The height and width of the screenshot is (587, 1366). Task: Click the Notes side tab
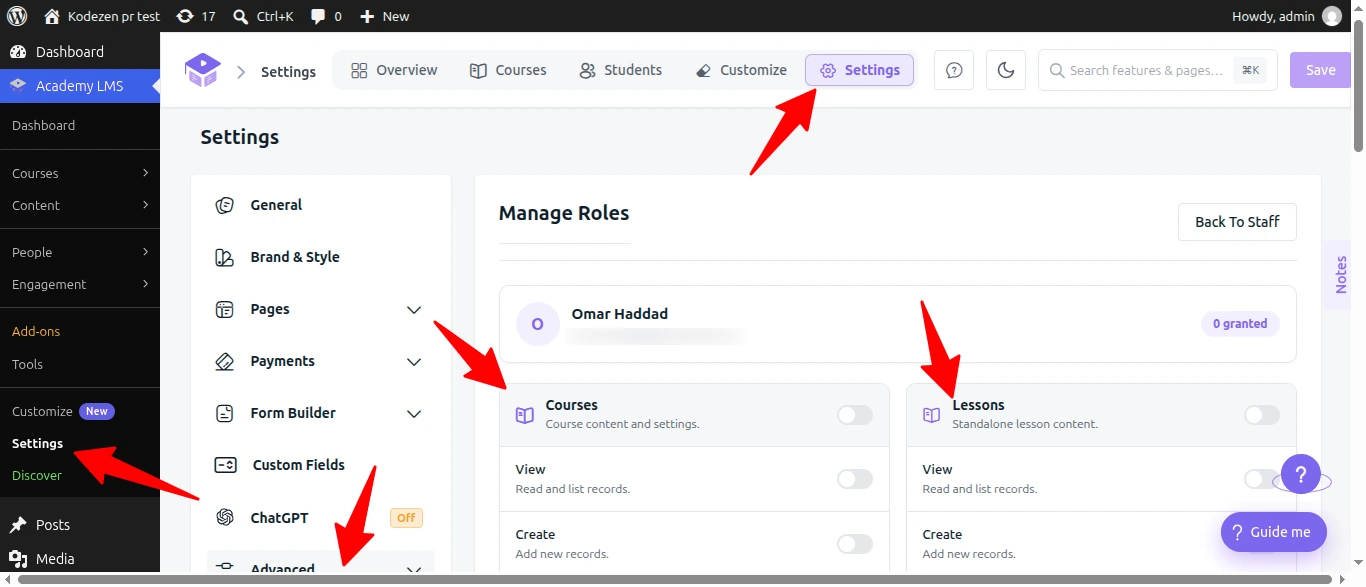[x=1342, y=275]
